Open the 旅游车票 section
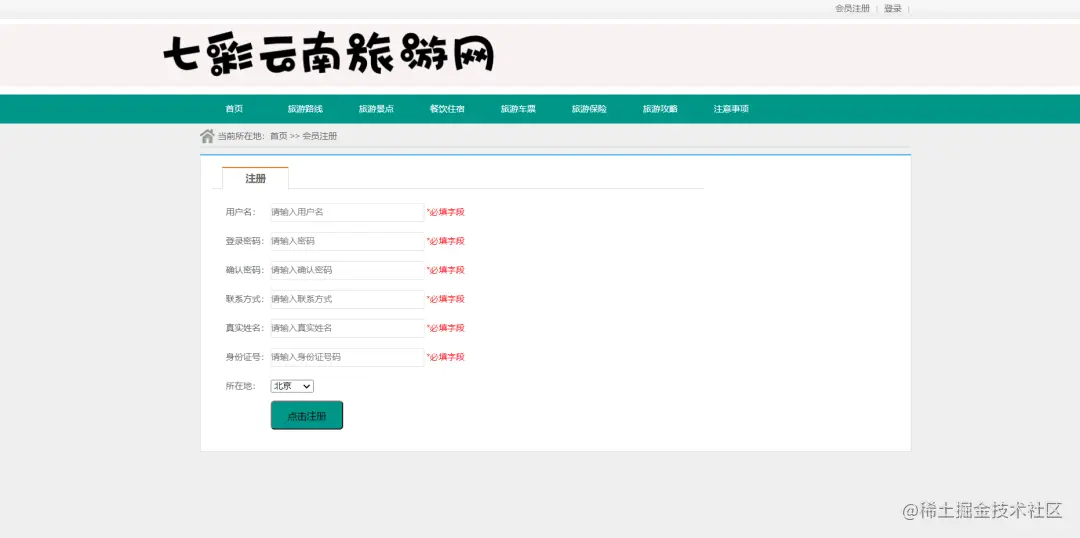The image size is (1080, 538). 518,109
